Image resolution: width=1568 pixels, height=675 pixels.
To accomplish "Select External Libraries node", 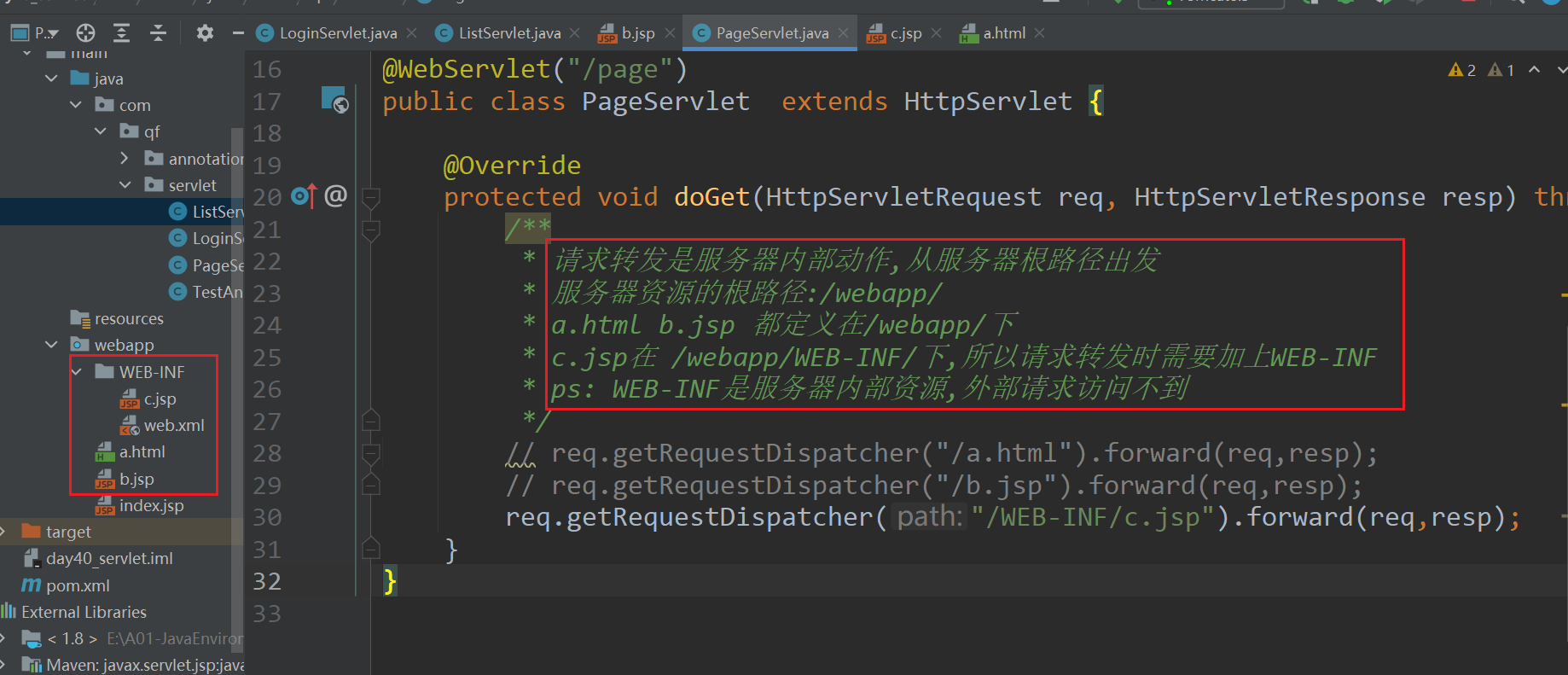I will (74, 612).
